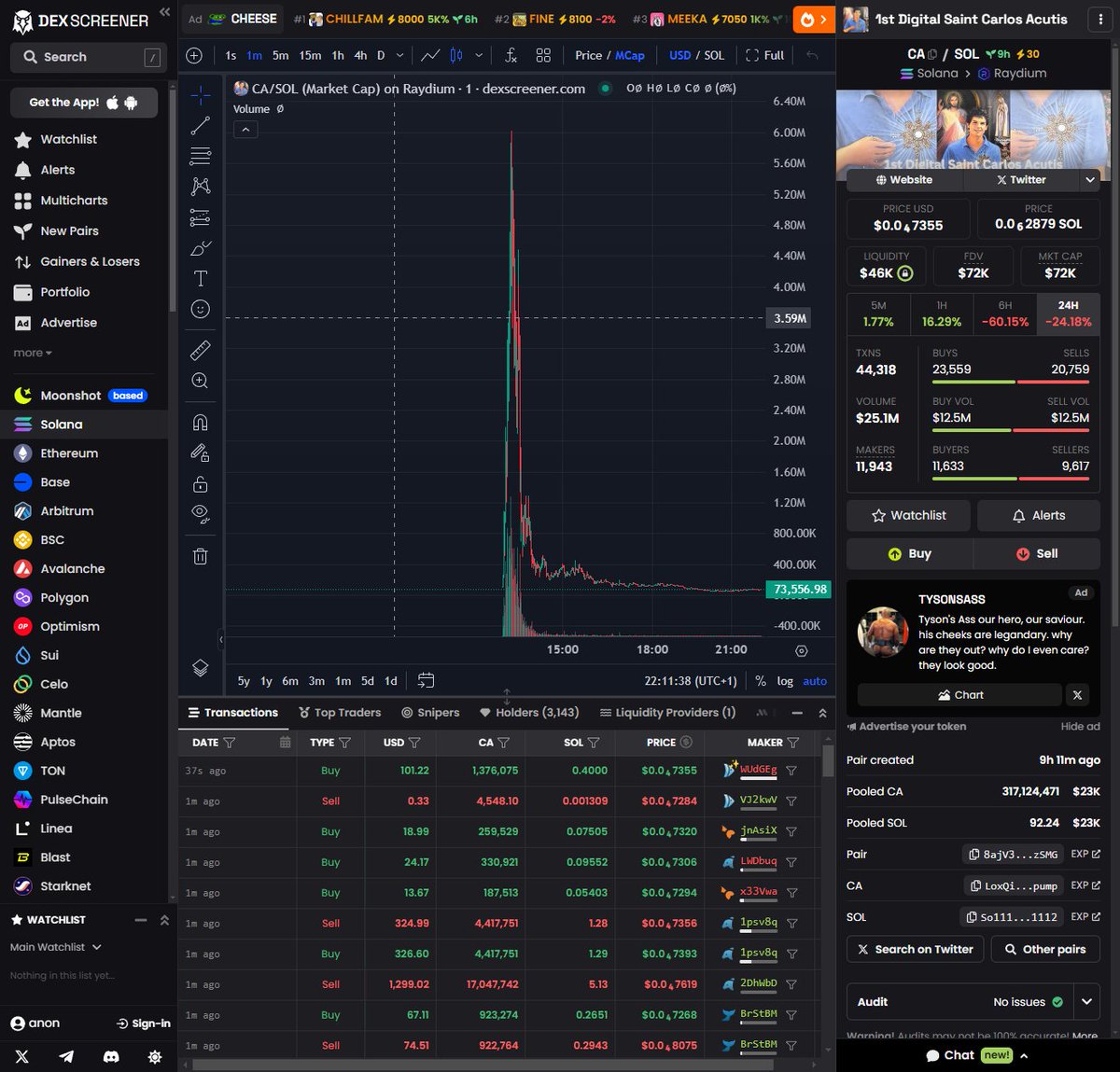Click the Sell button

click(1037, 553)
